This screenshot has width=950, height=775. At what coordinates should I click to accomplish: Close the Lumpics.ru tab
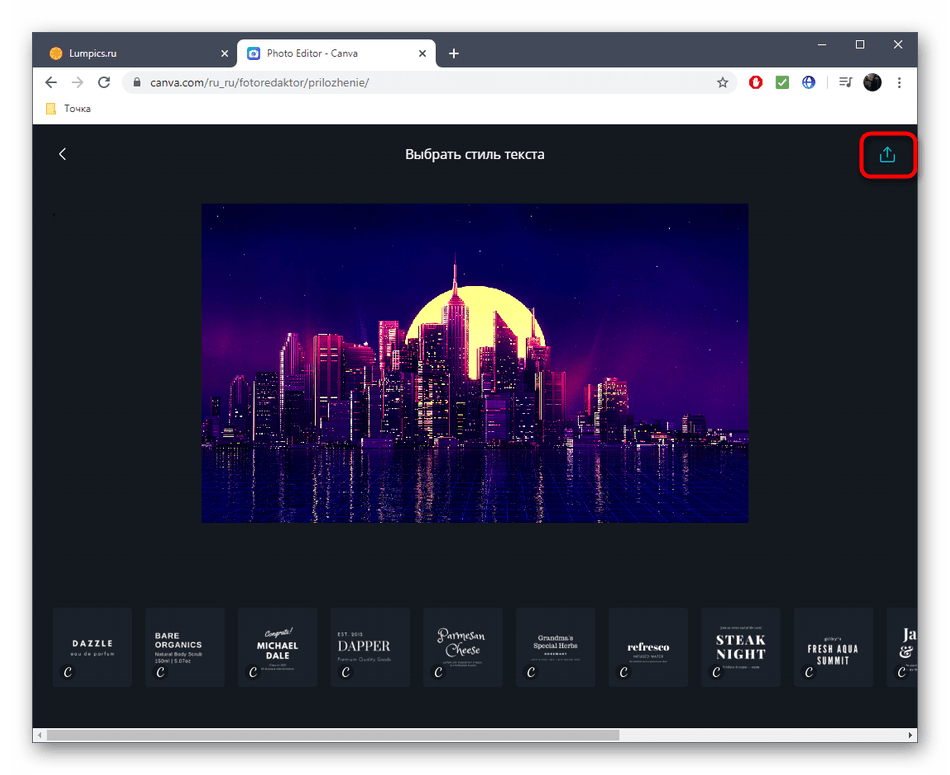pyautogui.click(x=224, y=53)
